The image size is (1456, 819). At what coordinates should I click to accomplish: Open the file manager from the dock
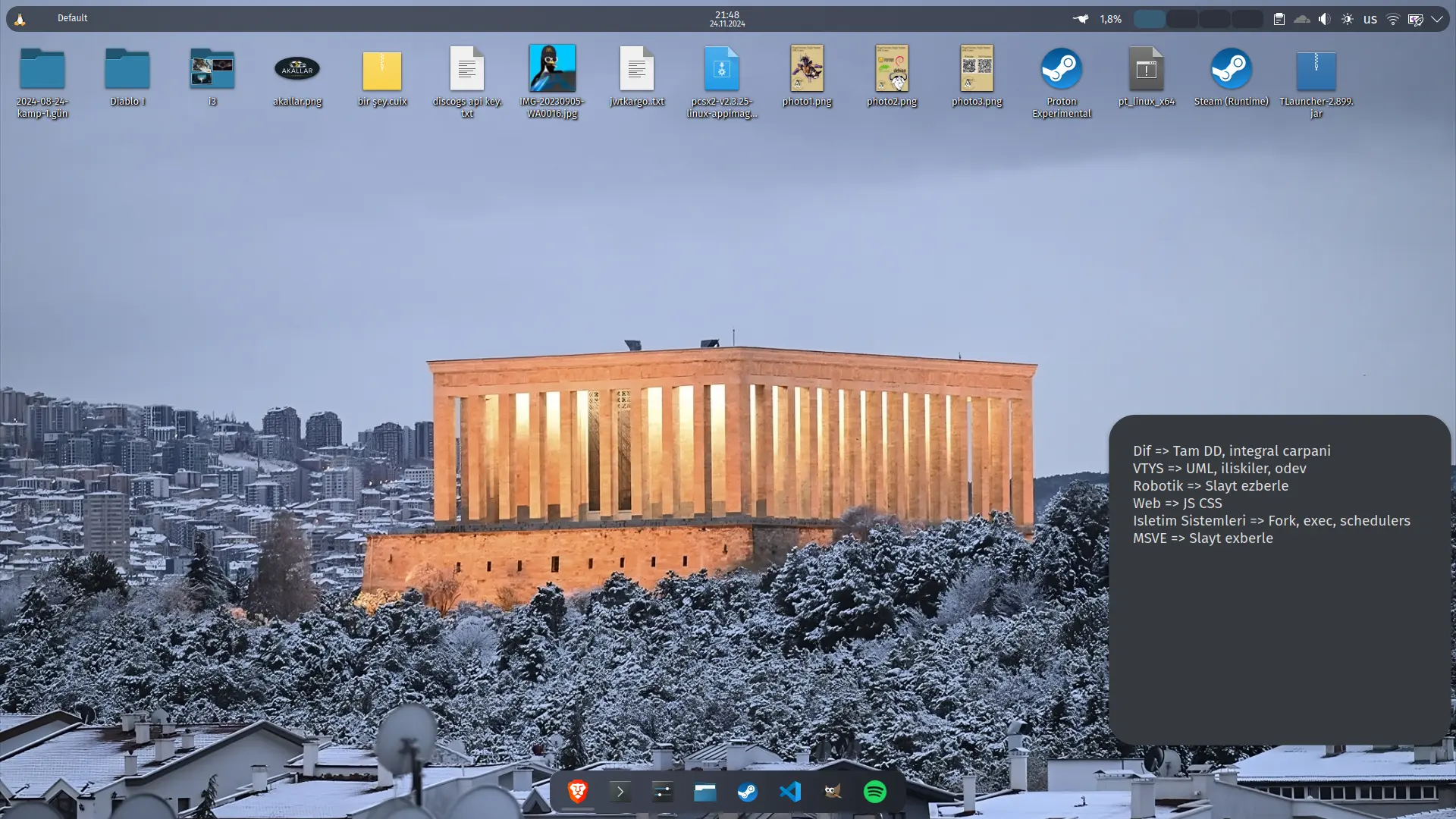coord(705,792)
